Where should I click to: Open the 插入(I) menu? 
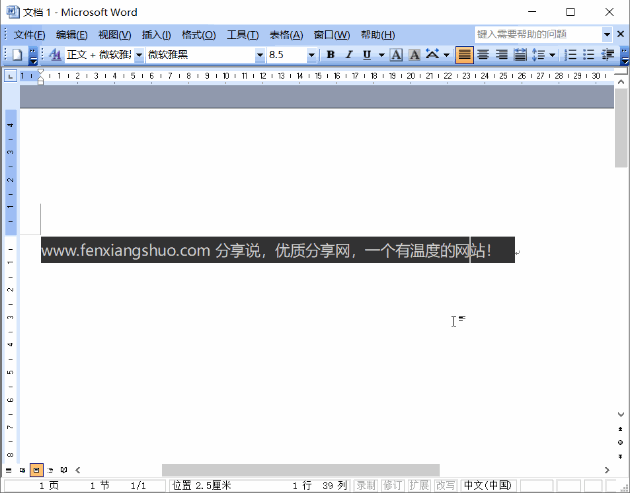(156, 35)
